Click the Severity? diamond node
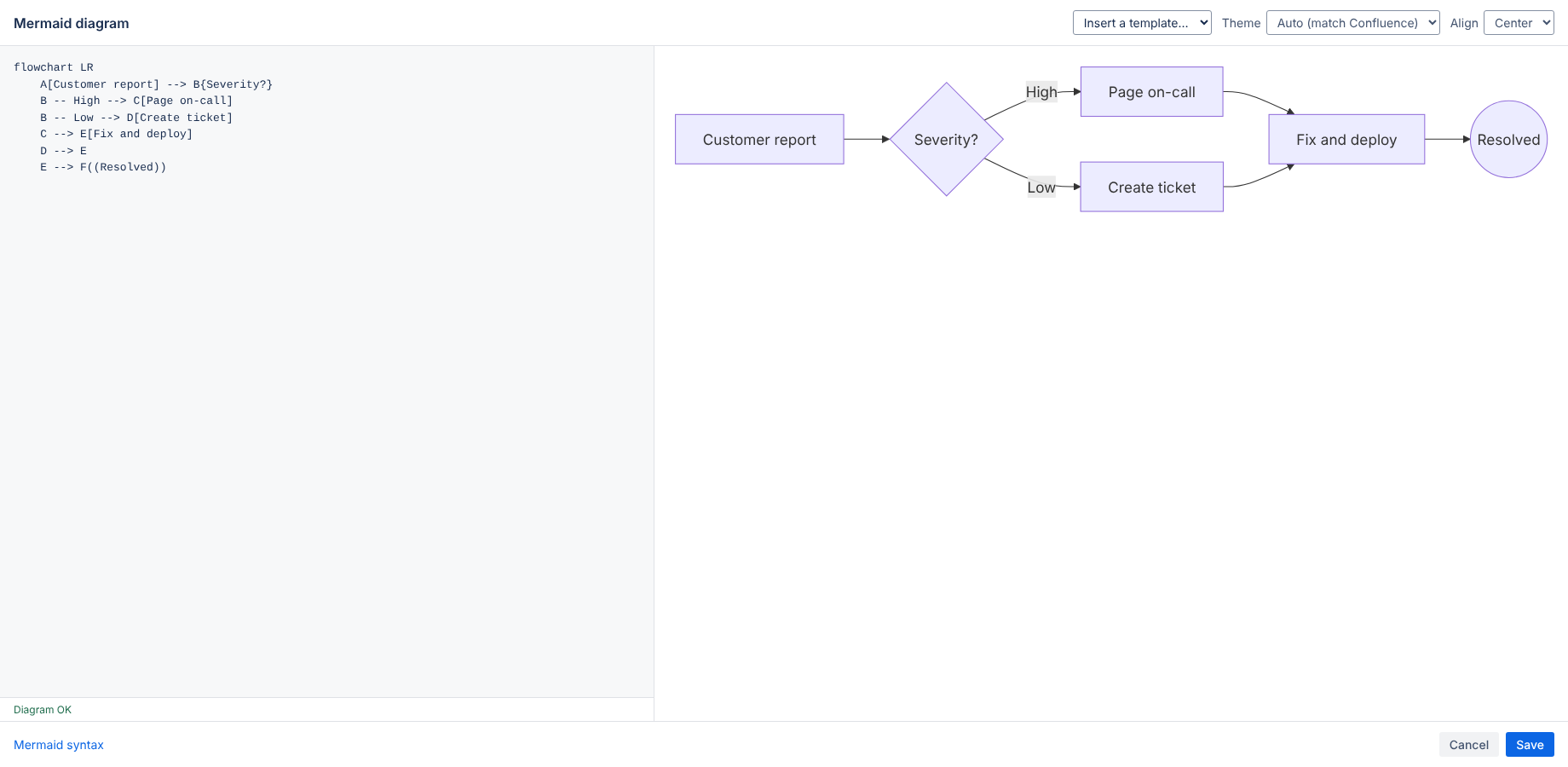 coord(946,140)
